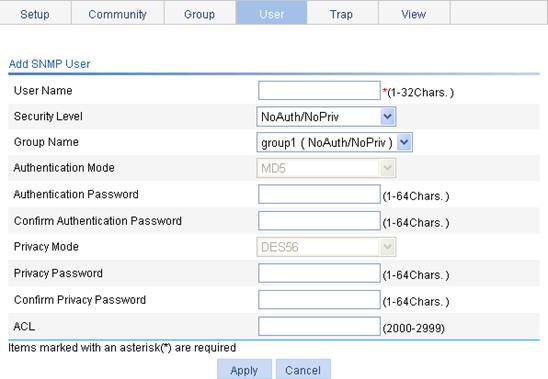Click the Authentication Password label
The image size is (548, 379).
[76, 194]
